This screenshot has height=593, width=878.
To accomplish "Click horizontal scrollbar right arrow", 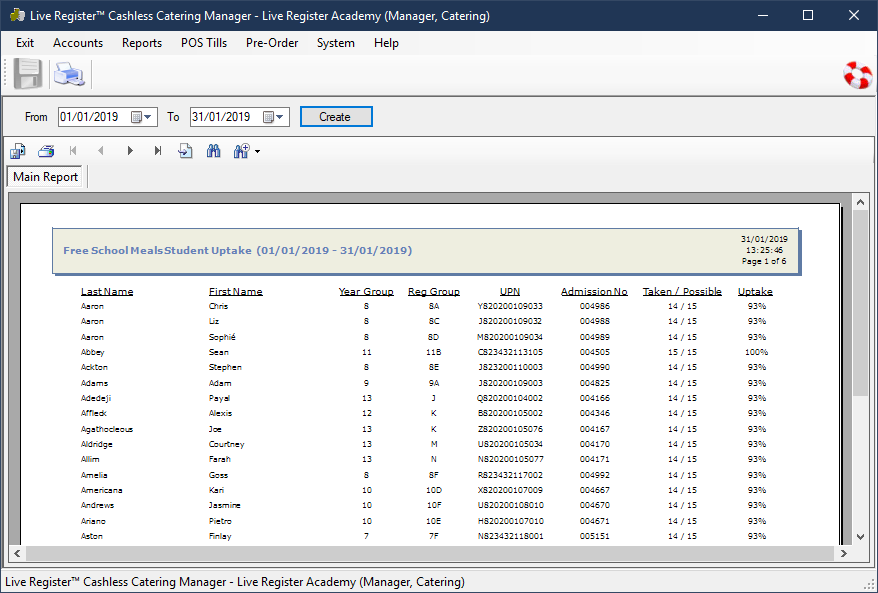I will coord(844,553).
